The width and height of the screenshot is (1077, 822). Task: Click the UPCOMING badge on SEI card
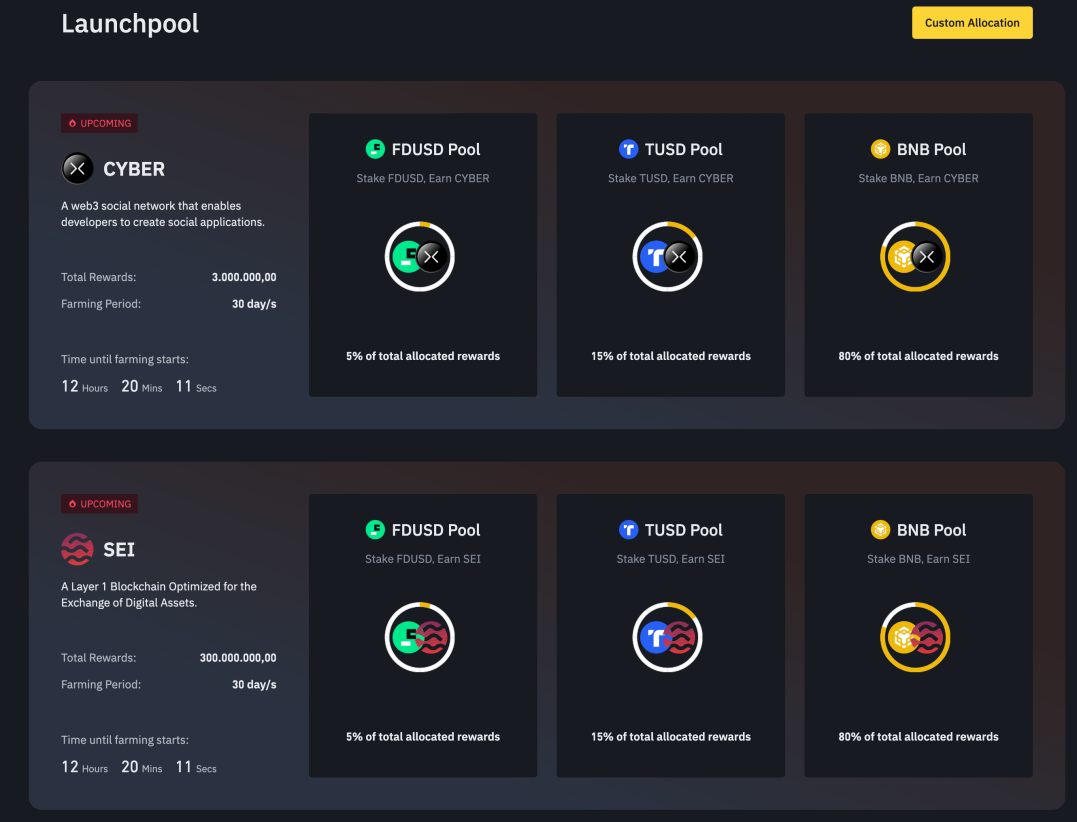point(99,504)
